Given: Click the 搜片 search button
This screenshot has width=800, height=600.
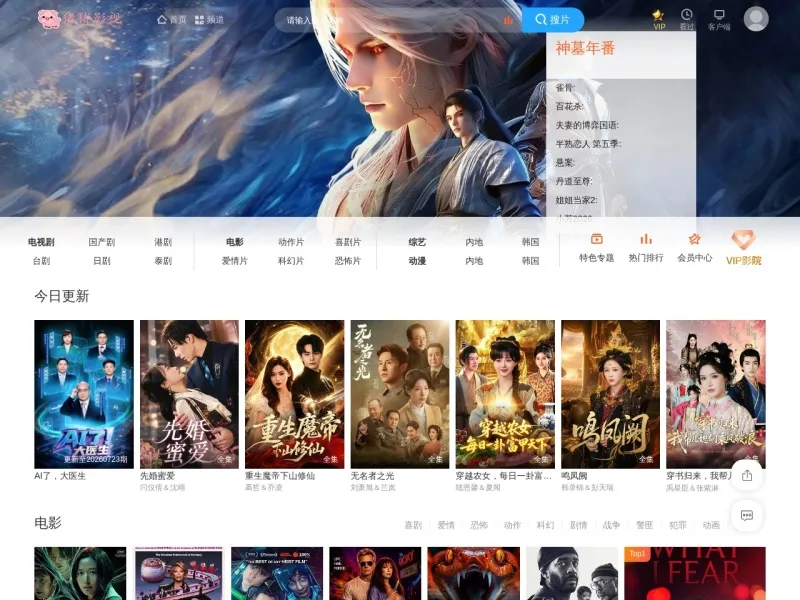Looking at the screenshot, I should point(553,20).
